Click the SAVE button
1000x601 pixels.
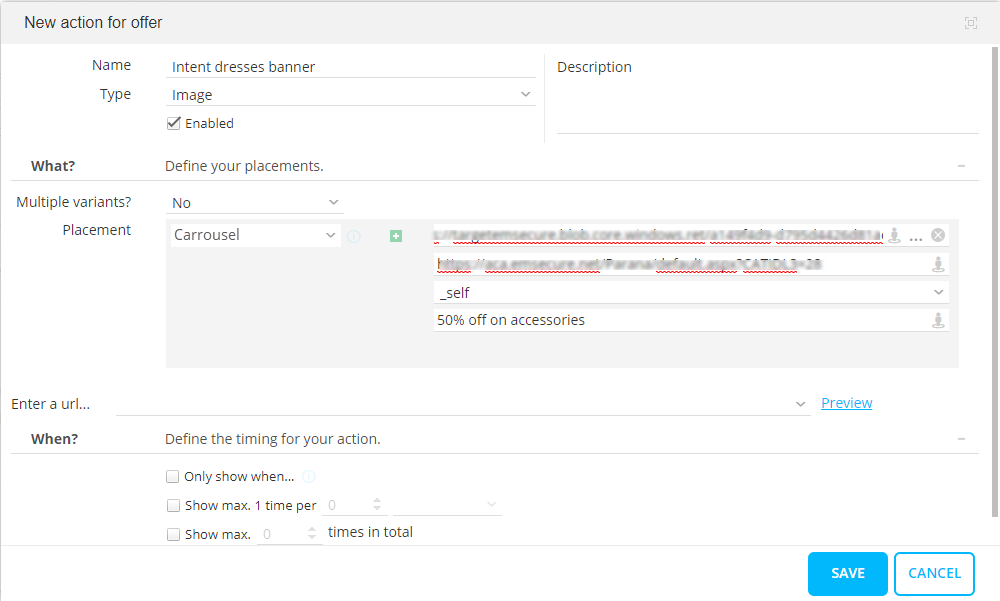pos(847,574)
